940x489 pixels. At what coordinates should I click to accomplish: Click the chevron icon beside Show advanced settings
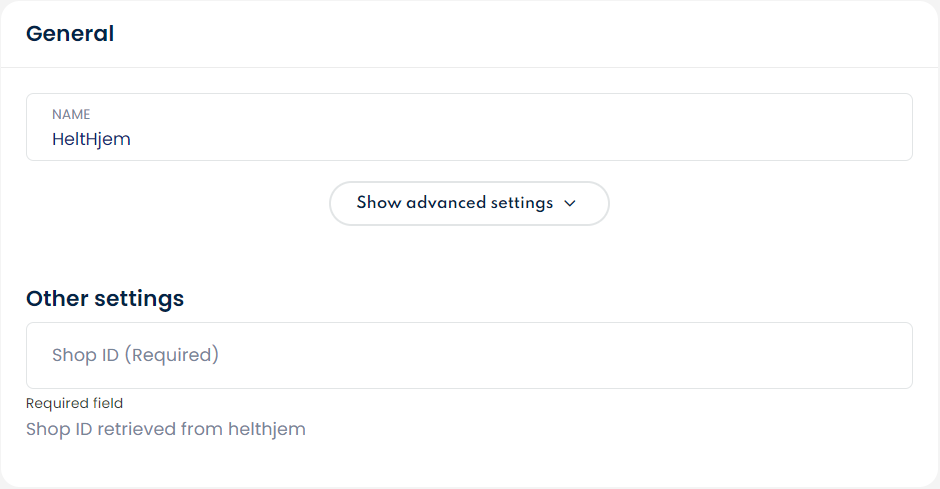(570, 203)
